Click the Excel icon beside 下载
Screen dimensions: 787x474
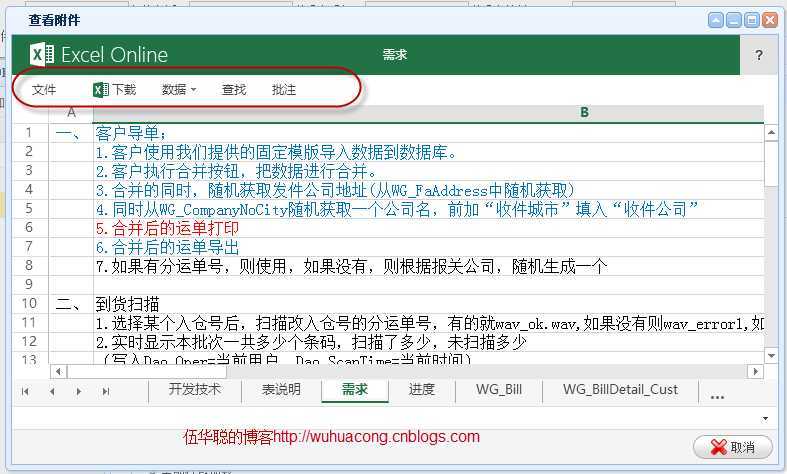click(x=100, y=89)
